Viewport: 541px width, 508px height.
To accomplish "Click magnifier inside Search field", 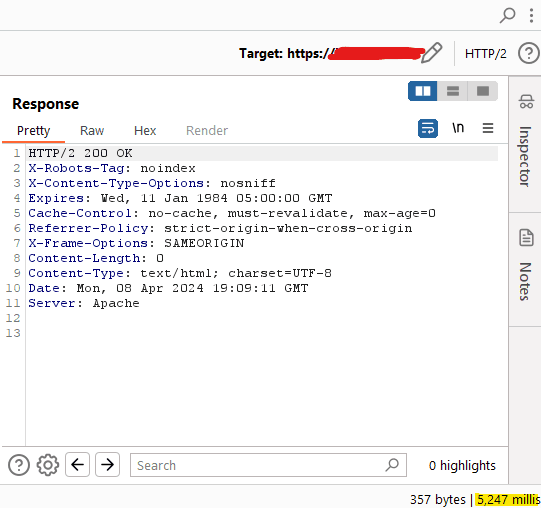I will pyautogui.click(x=392, y=465).
